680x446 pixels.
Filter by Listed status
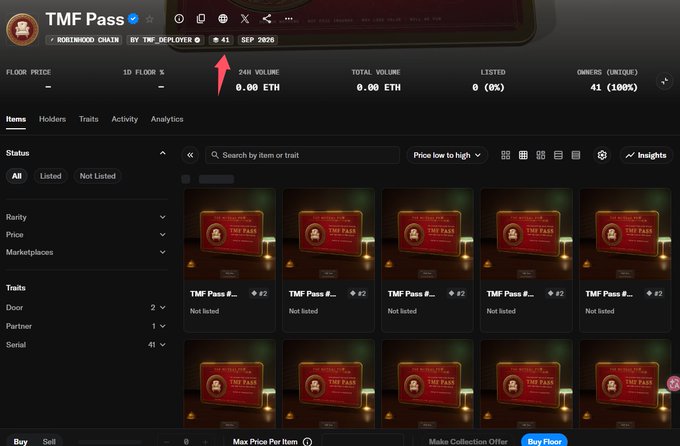(x=51, y=176)
